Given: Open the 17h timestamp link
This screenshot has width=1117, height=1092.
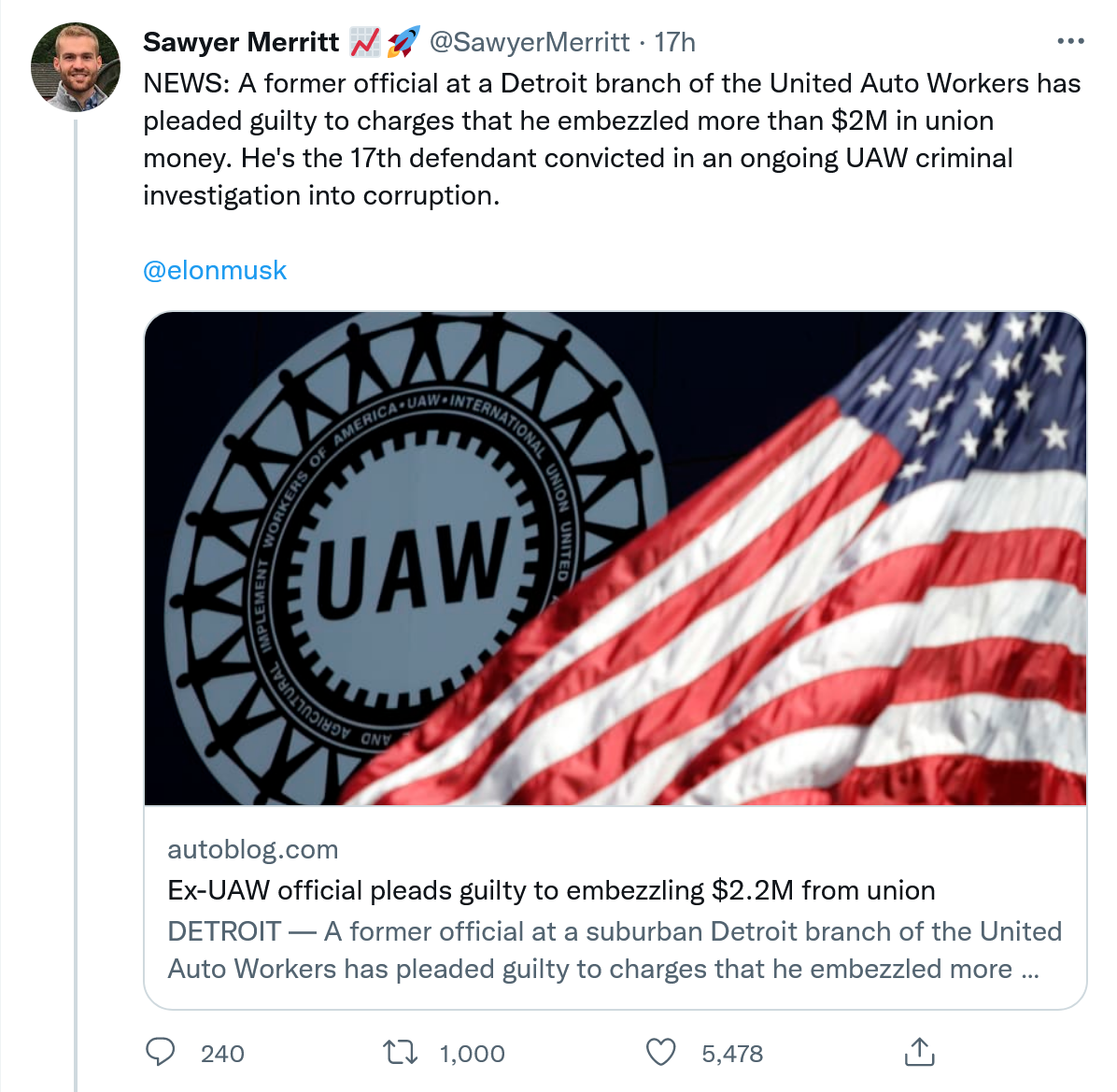Looking at the screenshot, I should pyautogui.click(x=674, y=42).
